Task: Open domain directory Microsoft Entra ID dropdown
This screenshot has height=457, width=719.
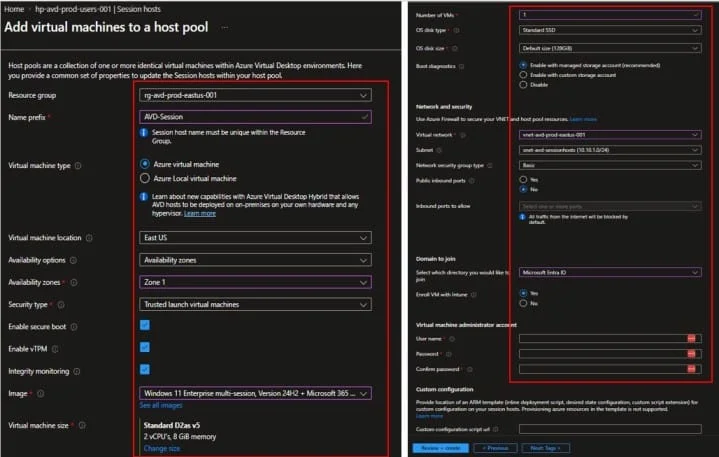Action: (x=610, y=273)
